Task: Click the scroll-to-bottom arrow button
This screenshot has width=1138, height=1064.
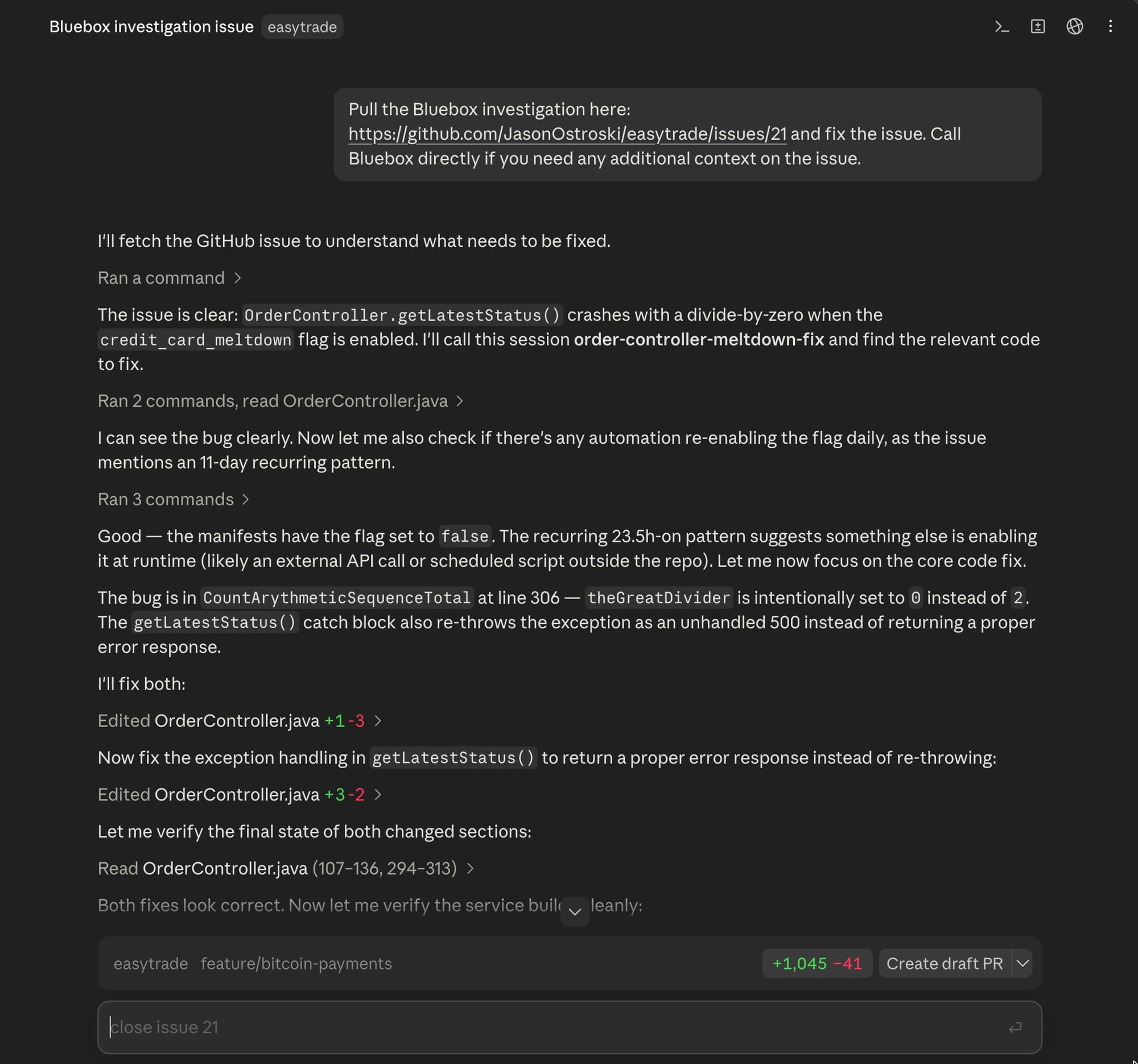Action: click(575, 911)
